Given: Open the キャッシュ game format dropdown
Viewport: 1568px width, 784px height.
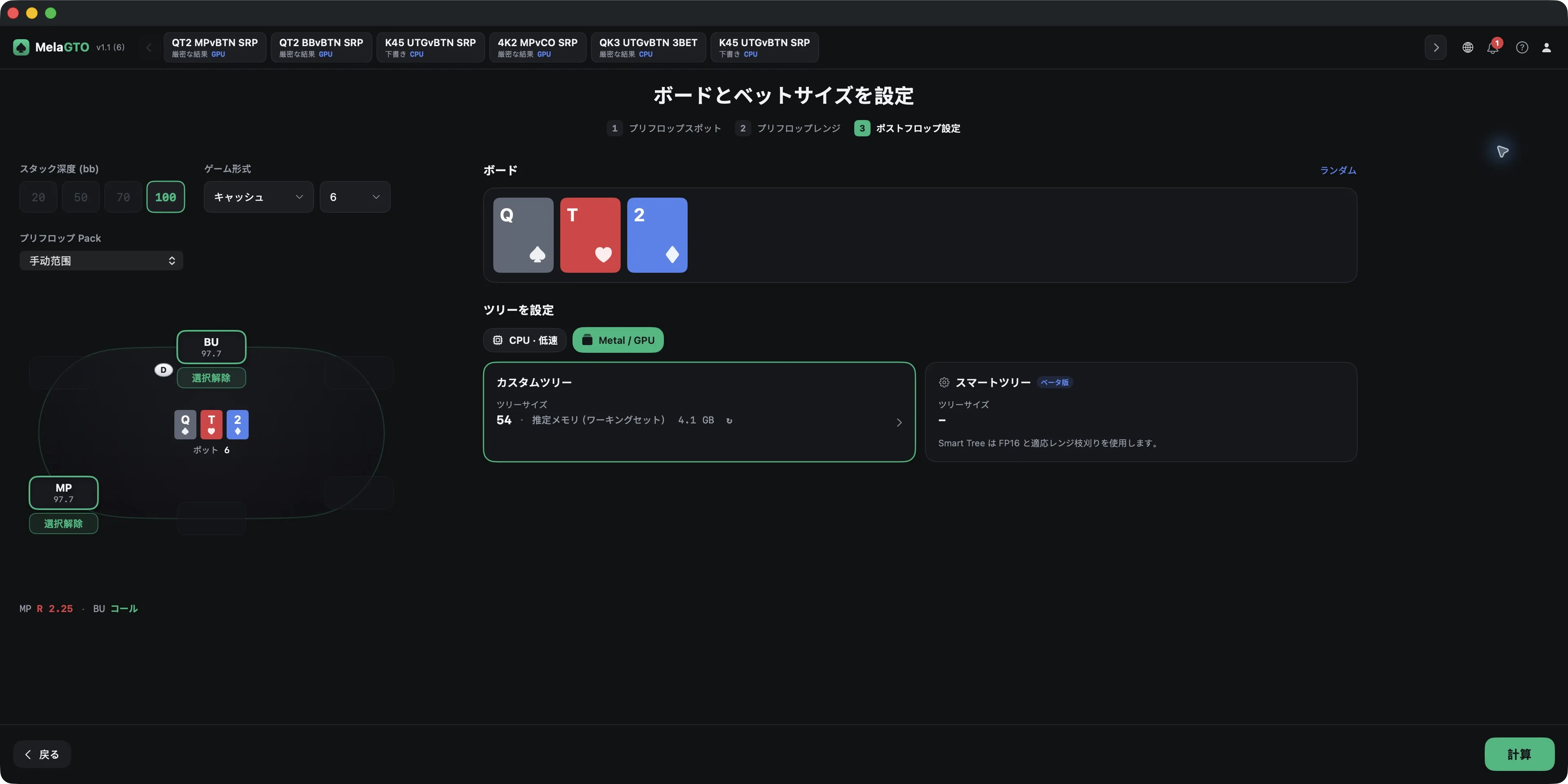Looking at the screenshot, I should point(259,197).
